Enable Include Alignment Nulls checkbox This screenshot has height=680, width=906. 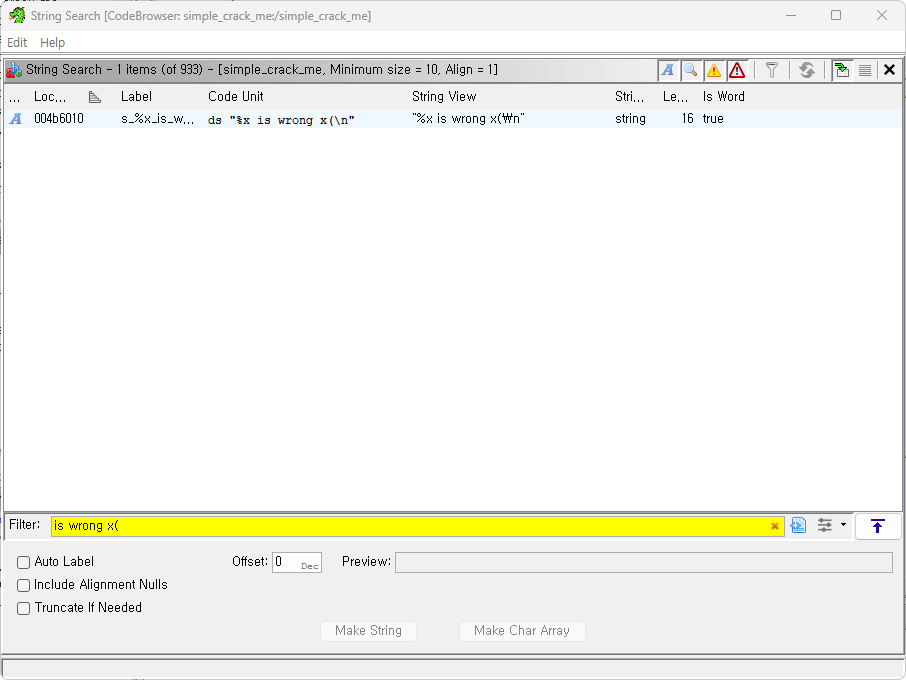[23, 585]
